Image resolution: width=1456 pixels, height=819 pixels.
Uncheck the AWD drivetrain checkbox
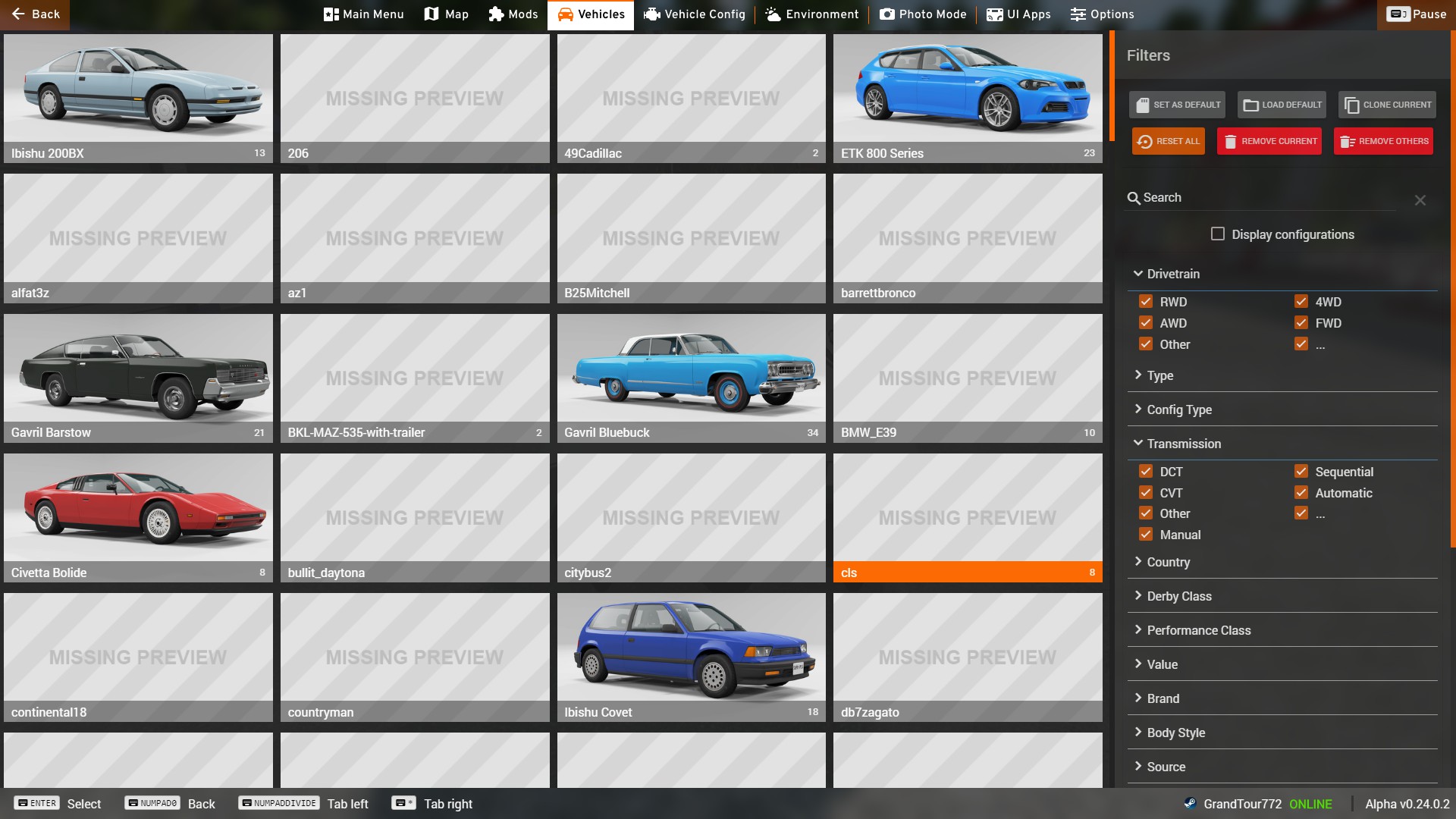pos(1146,323)
